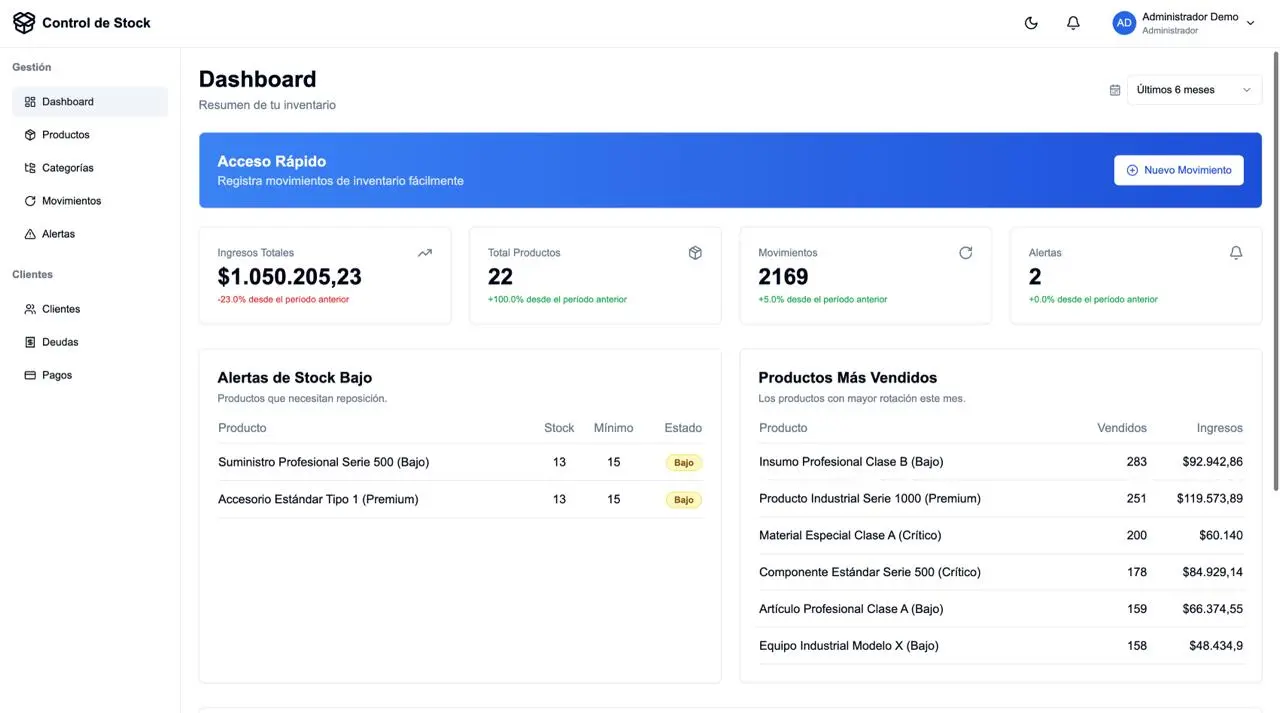Select Movimientos from the sidebar
1280x713 pixels.
pos(71,201)
